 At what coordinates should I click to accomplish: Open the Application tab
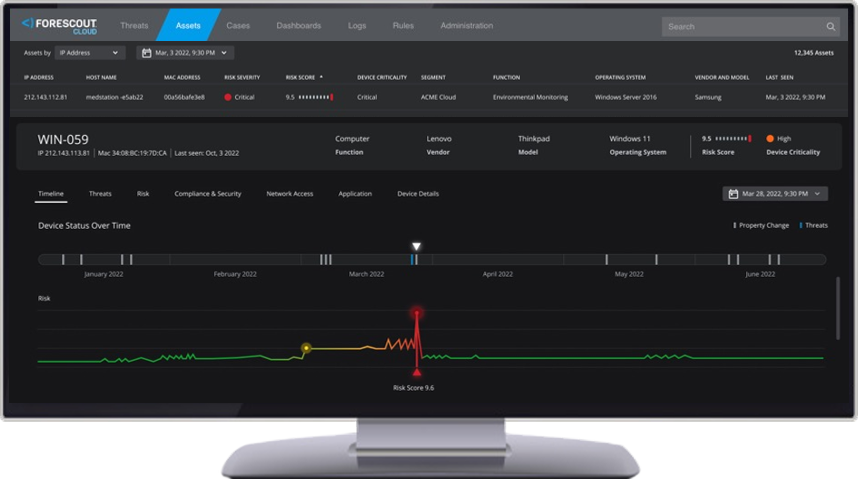[355, 194]
